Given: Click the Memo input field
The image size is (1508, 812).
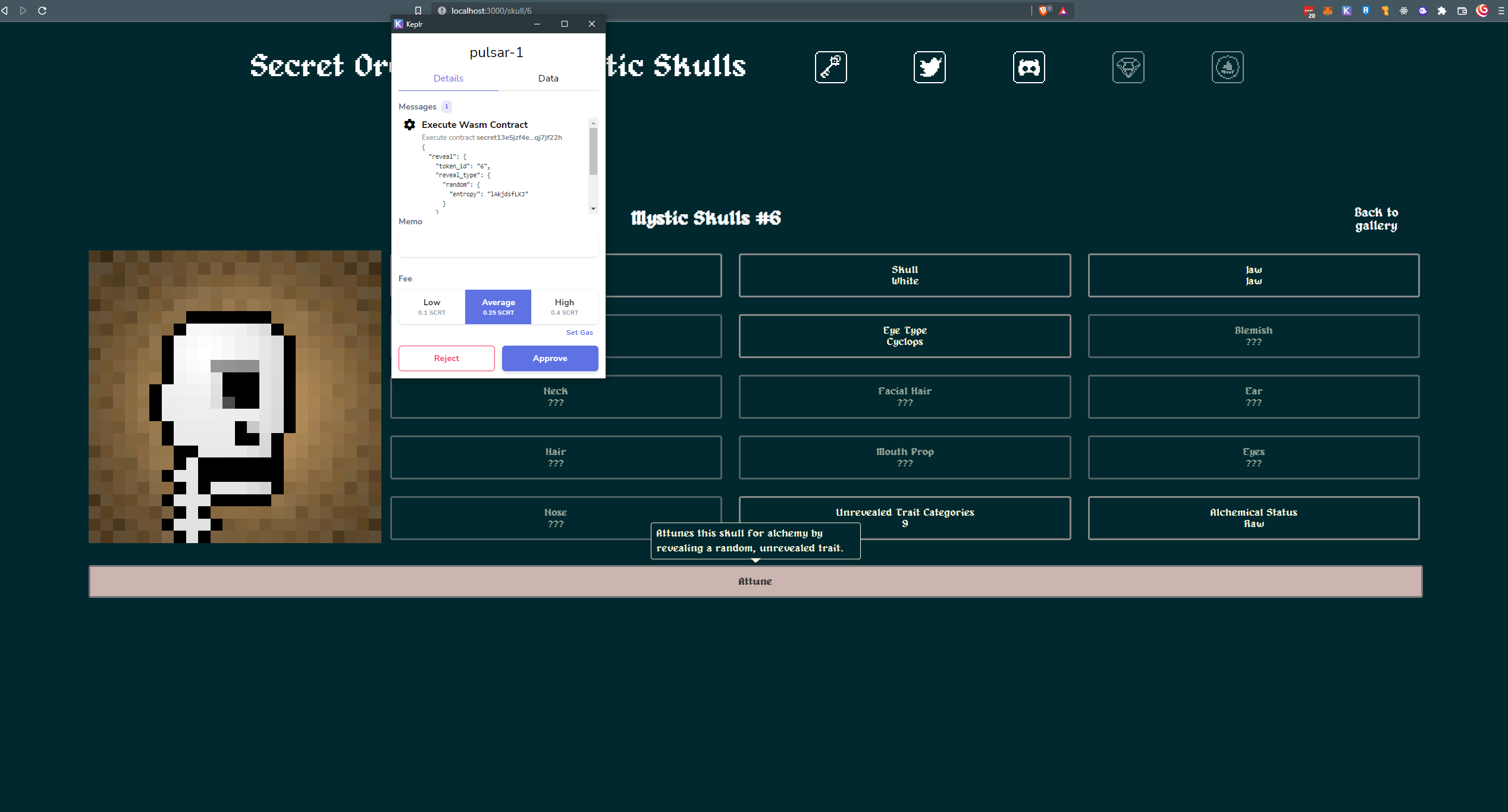Looking at the screenshot, I should click(498, 244).
